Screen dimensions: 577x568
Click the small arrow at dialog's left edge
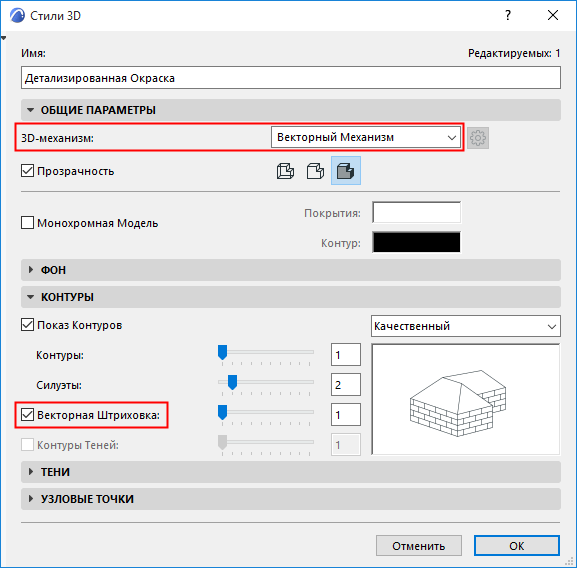pyautogui.click(x=4, y=38)
